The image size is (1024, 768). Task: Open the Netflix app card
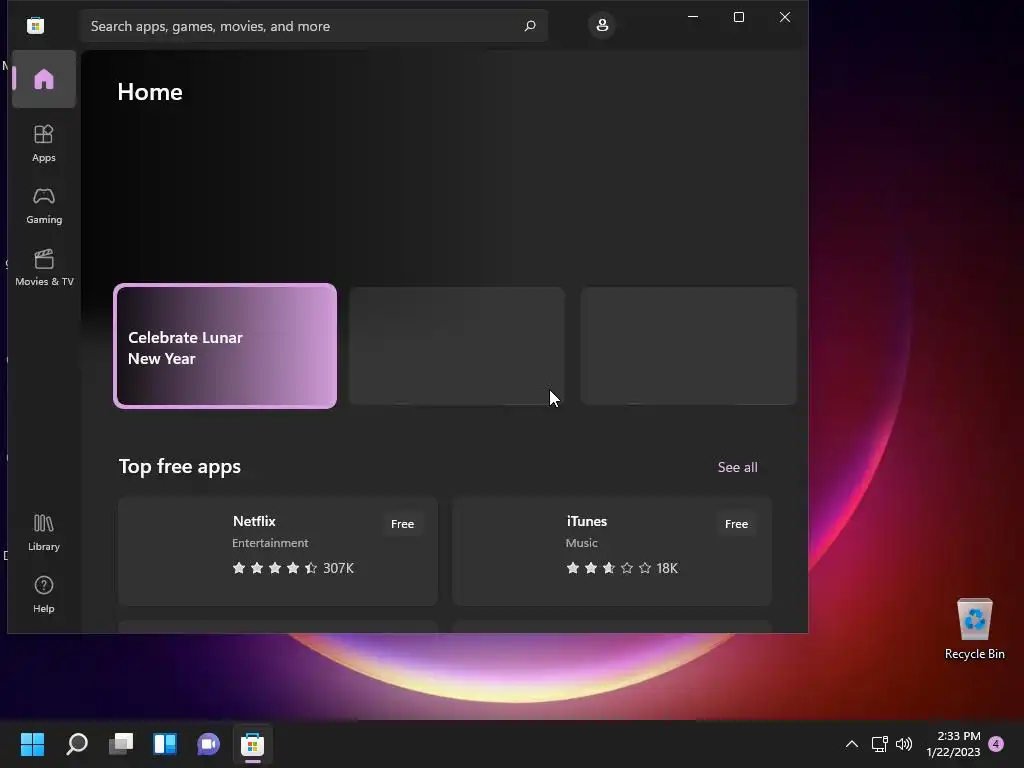pyautogui.click(x=278, y=551)
